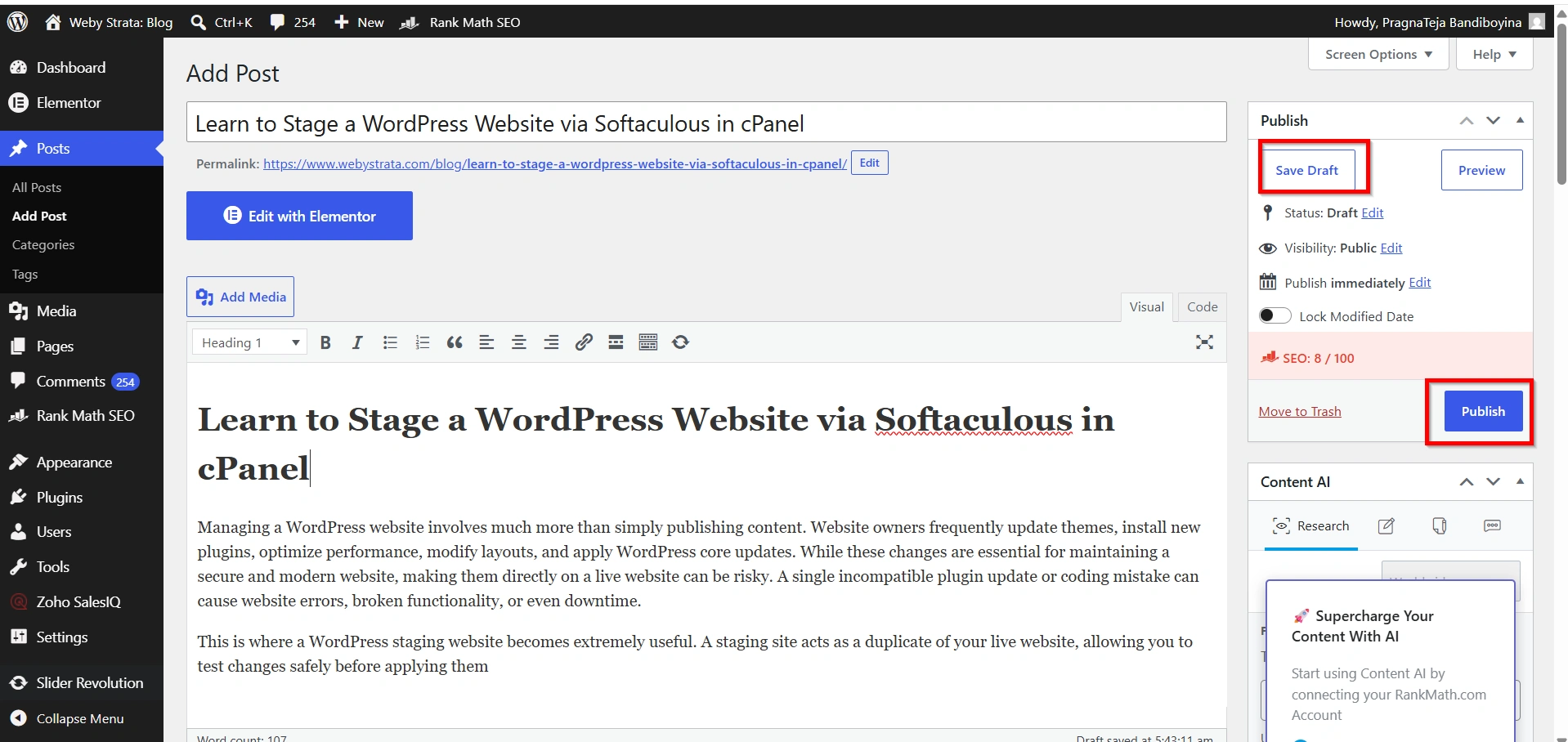Image resolution: width=1568 pixels, height=742 pixels.
Task: Align text right
Action: (551, 342)
